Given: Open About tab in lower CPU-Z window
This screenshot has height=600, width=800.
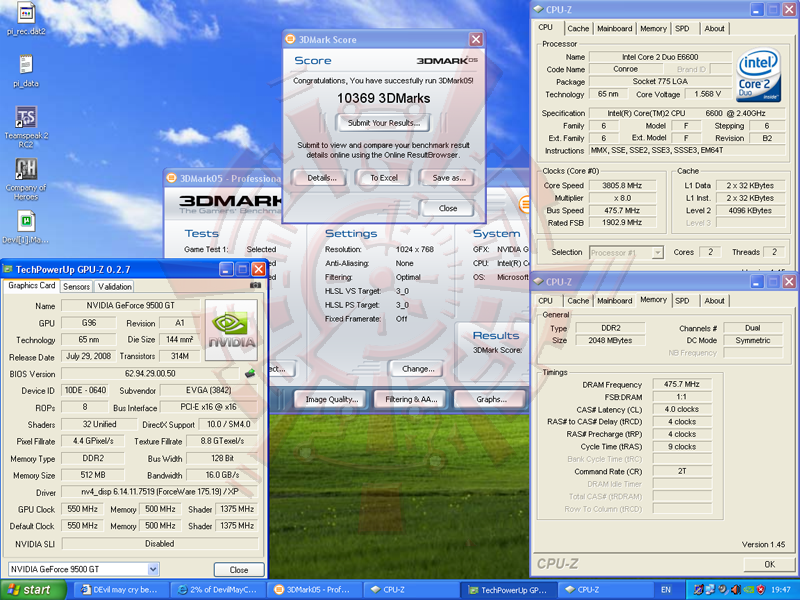Looking at the screenshot, I should click(x=714, y=301).
